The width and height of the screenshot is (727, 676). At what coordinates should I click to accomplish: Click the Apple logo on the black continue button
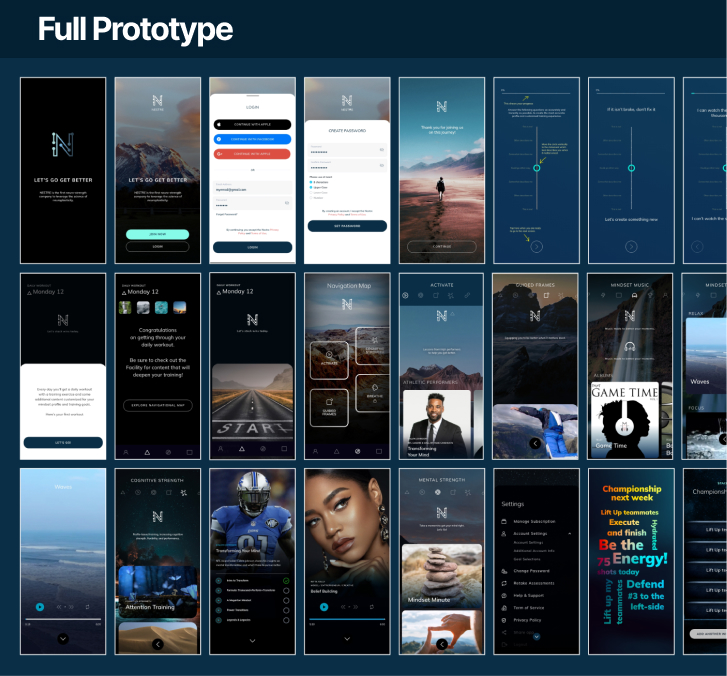tap(219, 125)
